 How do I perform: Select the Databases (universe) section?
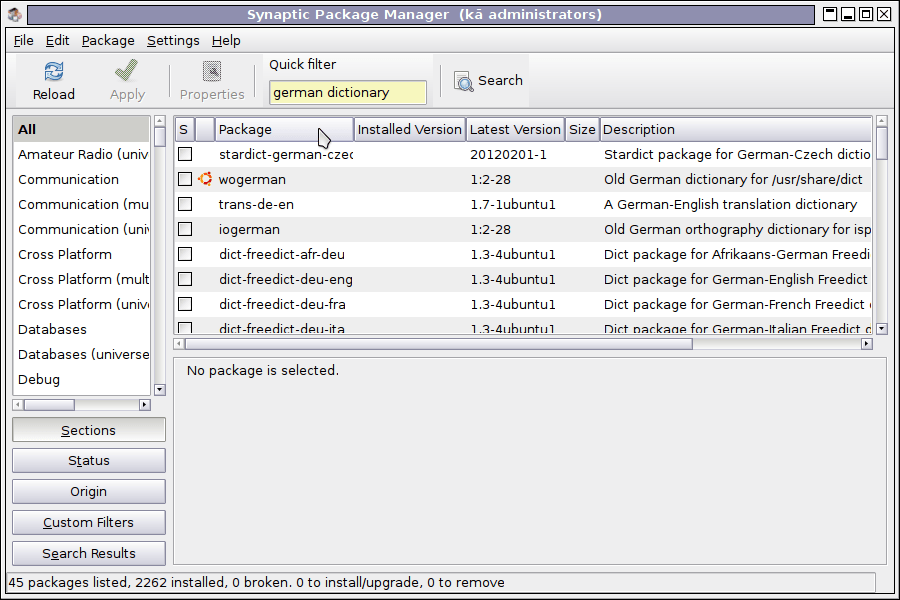click(81, 354)
